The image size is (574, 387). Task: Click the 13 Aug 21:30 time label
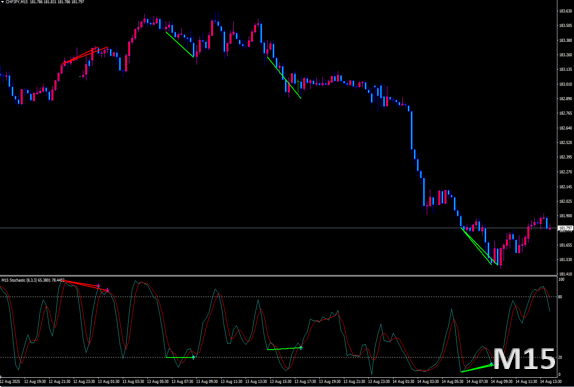point(355,381)
